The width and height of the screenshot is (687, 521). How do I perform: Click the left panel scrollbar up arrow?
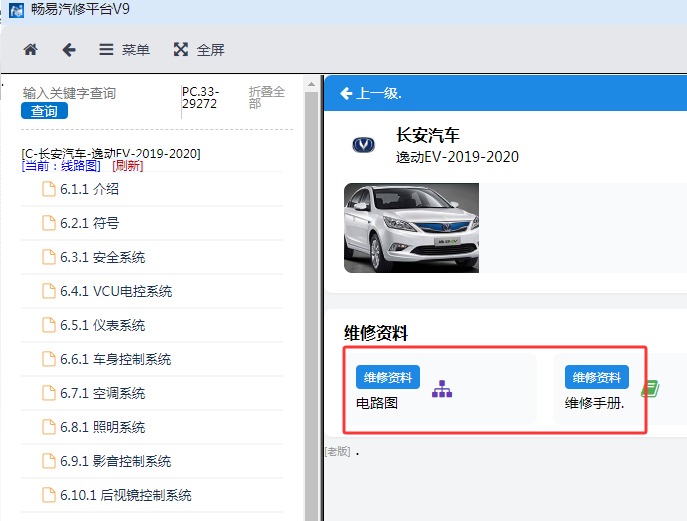click(x=312, y=84)
